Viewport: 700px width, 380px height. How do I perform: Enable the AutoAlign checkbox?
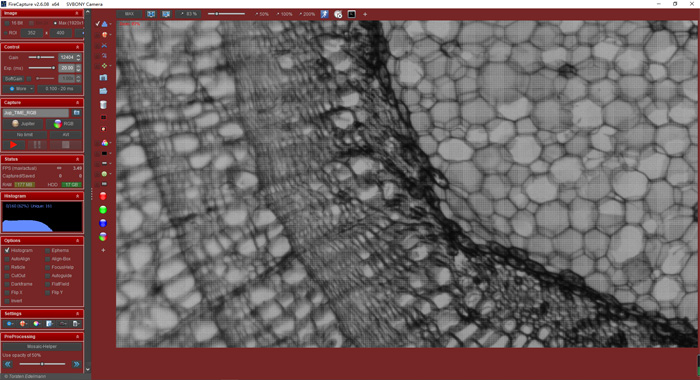click(x=7, y=259)
